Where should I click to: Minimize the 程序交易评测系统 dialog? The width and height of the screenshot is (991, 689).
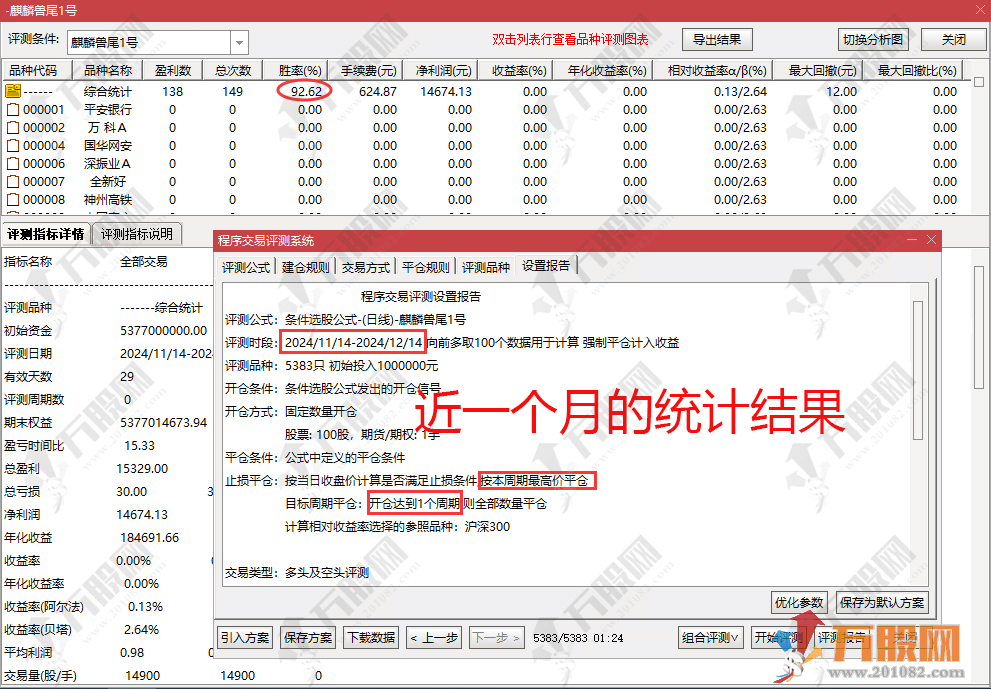[912, 240]
